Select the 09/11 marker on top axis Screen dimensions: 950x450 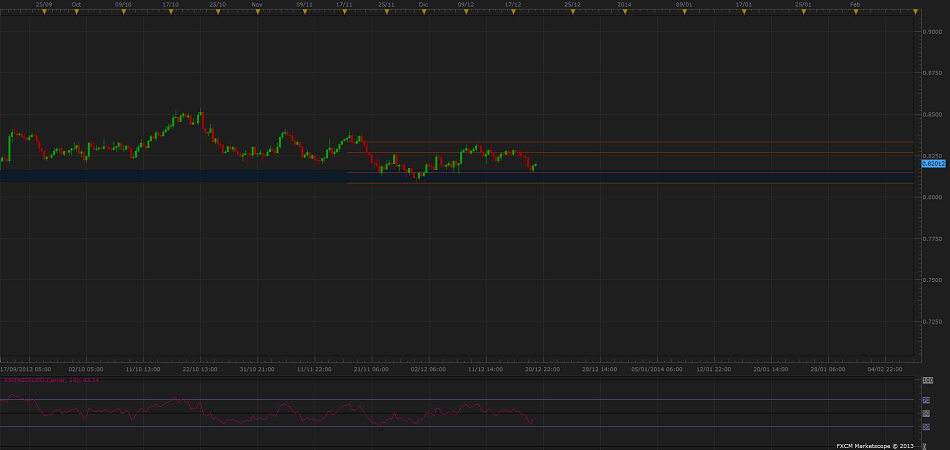(305, 12)
